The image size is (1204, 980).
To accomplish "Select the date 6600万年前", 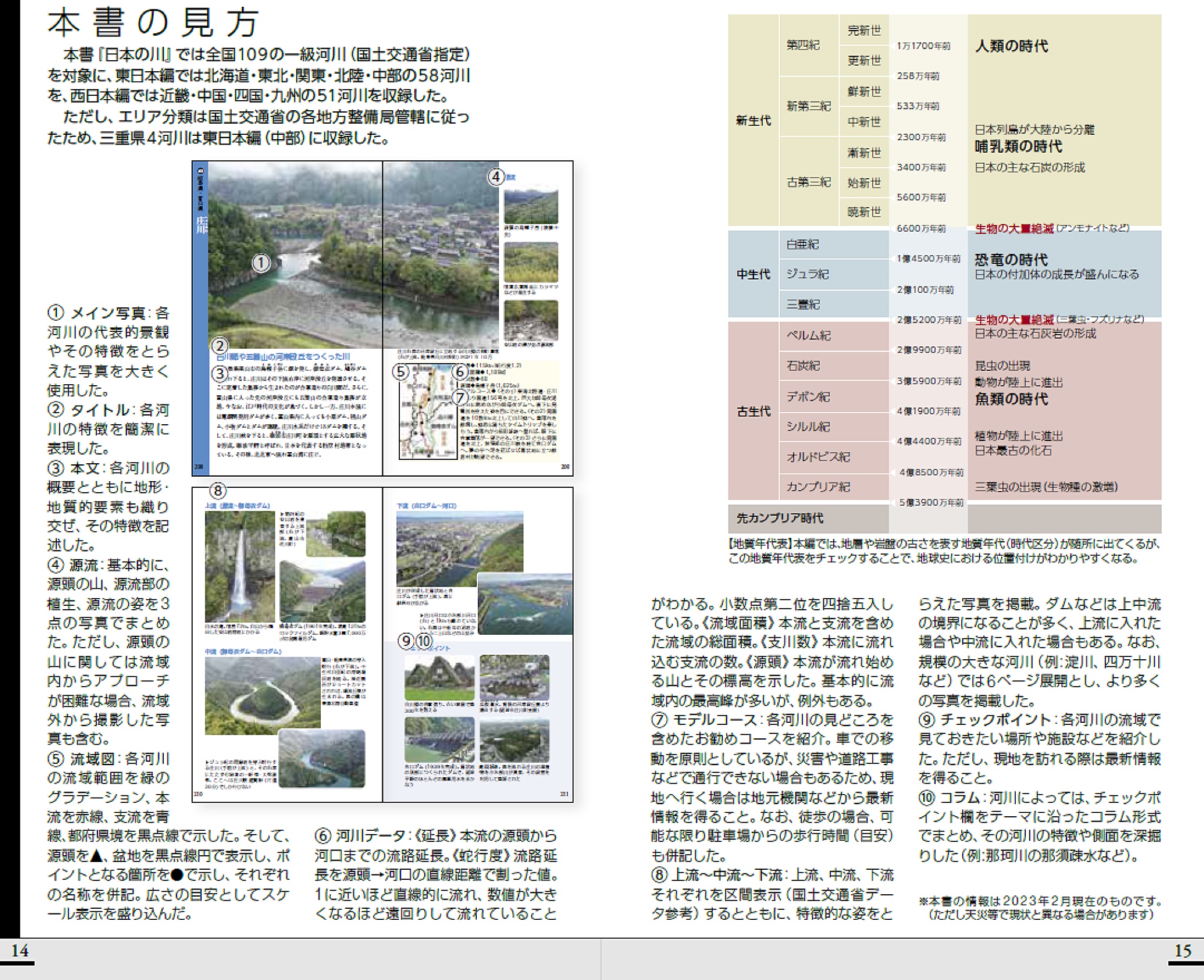I will (x=921, y=228).
